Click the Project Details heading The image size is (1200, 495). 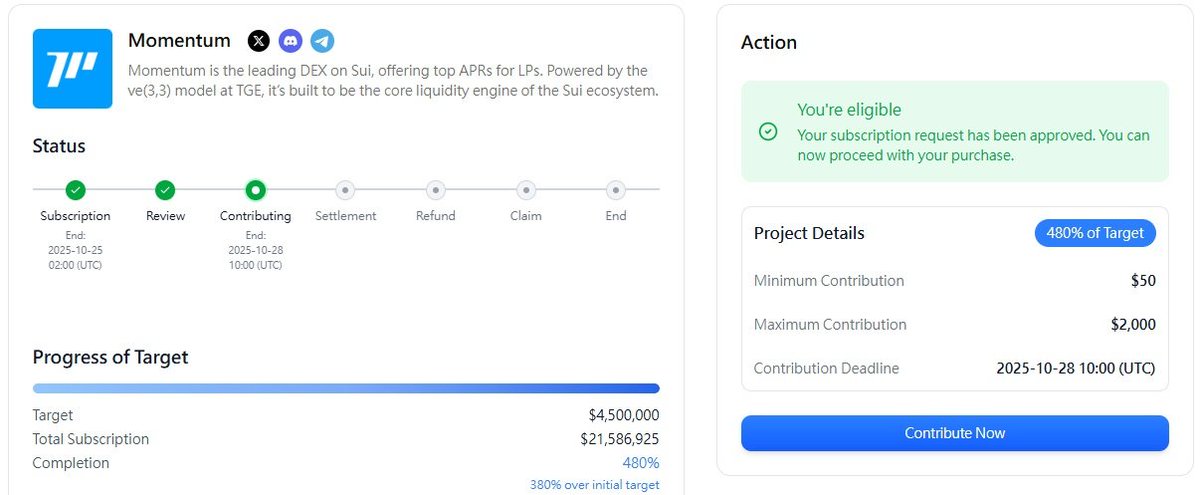tap(809, 233)
